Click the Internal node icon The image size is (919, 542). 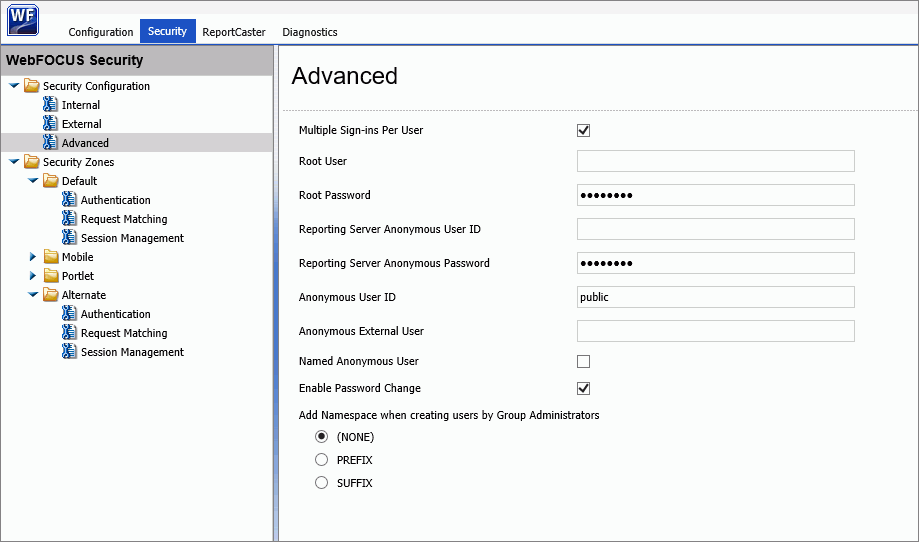click(x=50, y=105)
